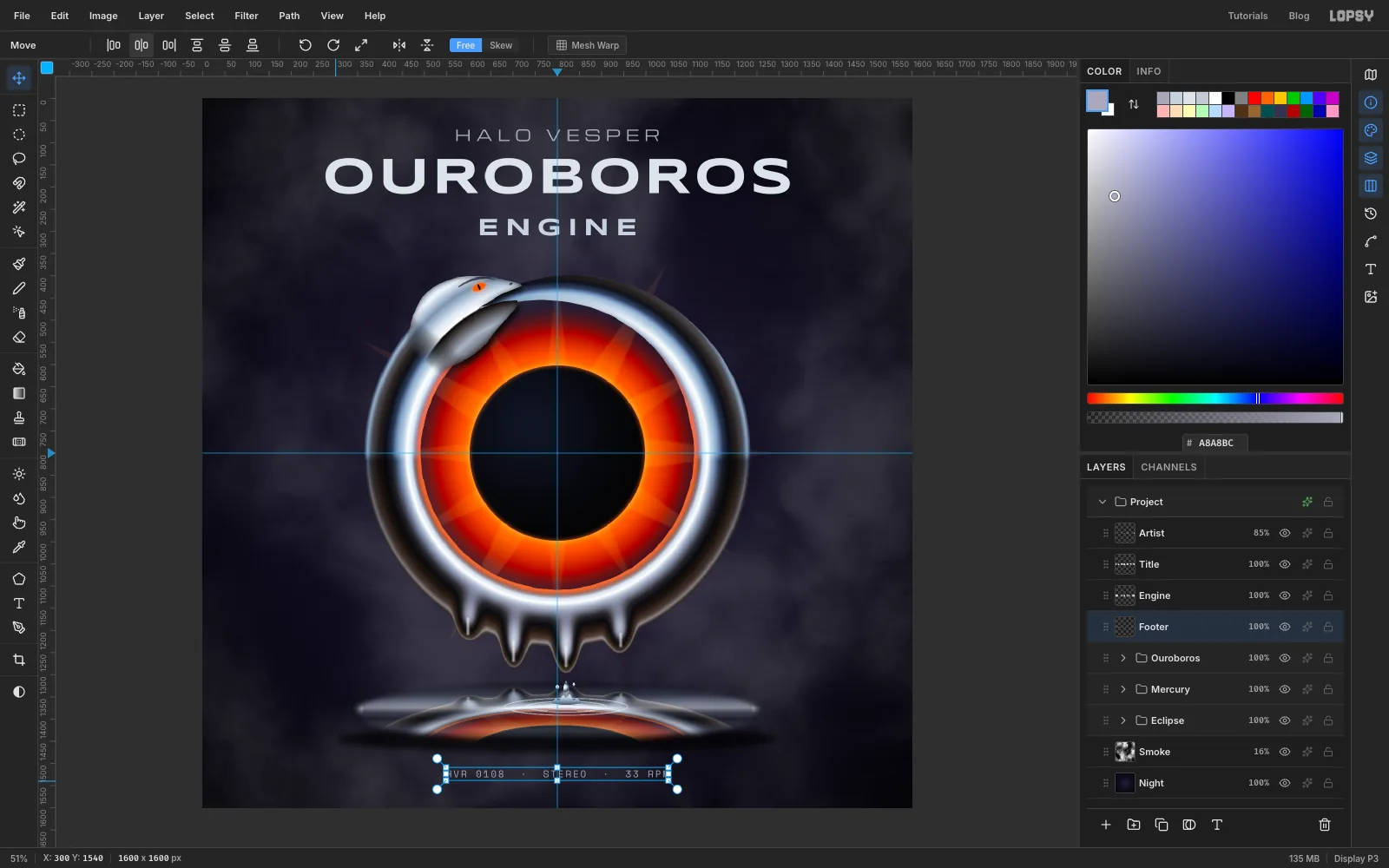This screenshot has width=1389, height=868.
Task: Select the Clone Stamp tool
Action: [19, 418]
